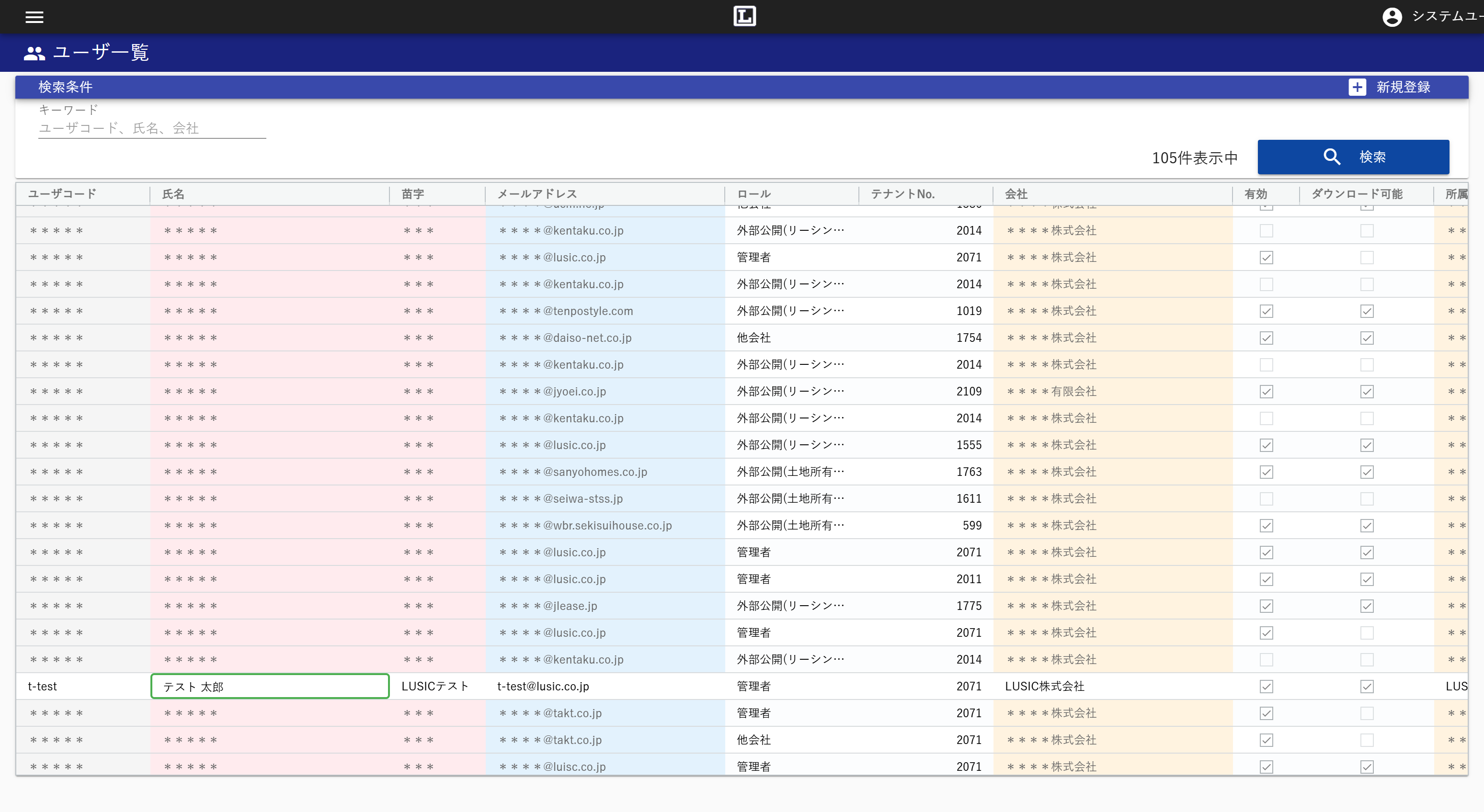1484x812 pixels.
Task: Click the テナントNo. column header
Action: coord(902,194)
